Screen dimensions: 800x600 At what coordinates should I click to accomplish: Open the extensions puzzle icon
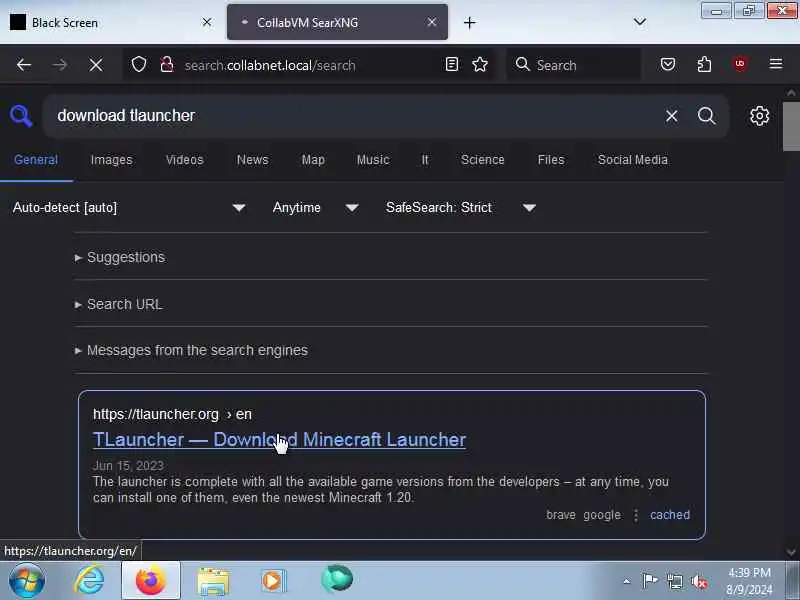704,64
